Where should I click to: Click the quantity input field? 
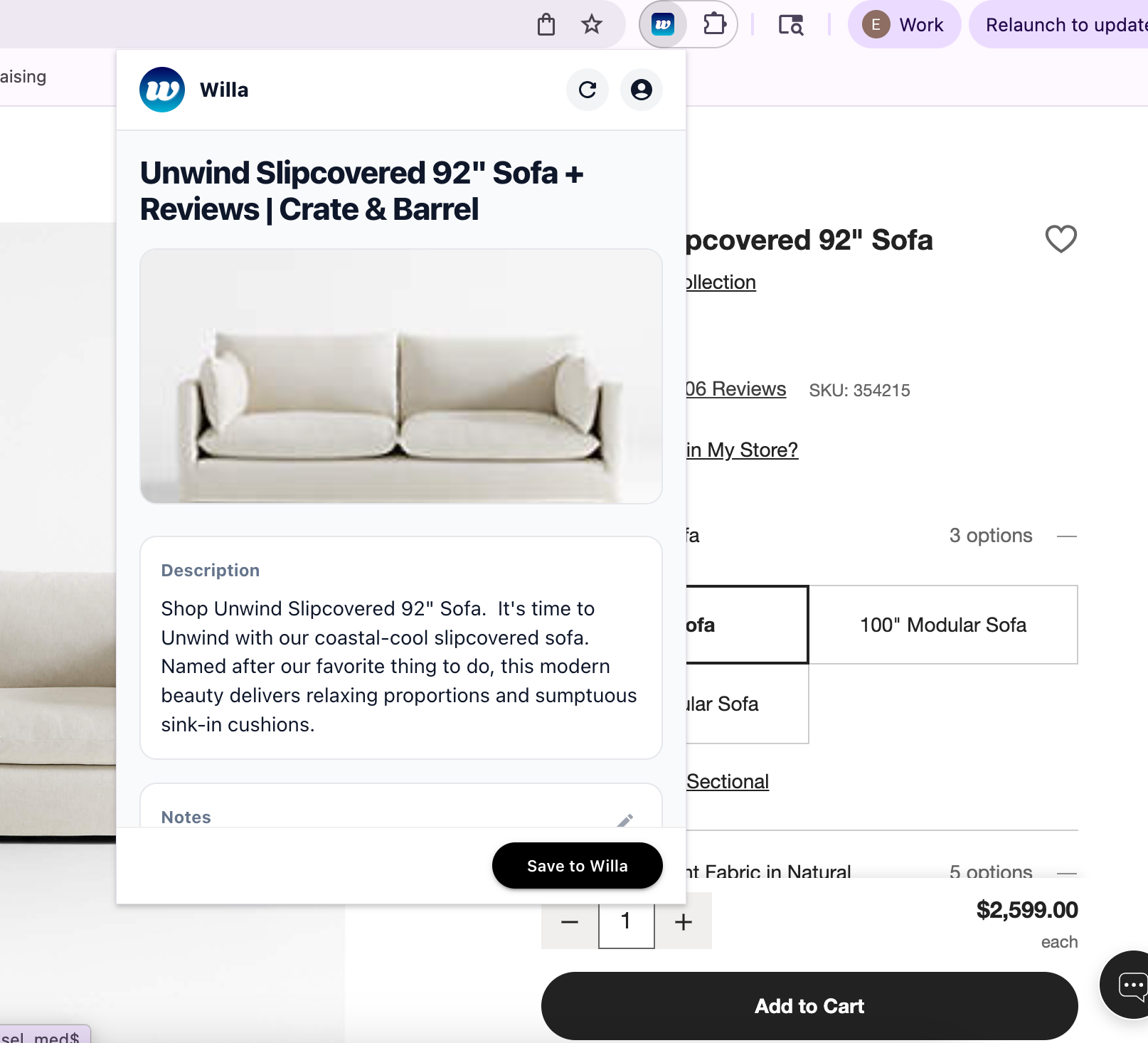tap(627, 922)
